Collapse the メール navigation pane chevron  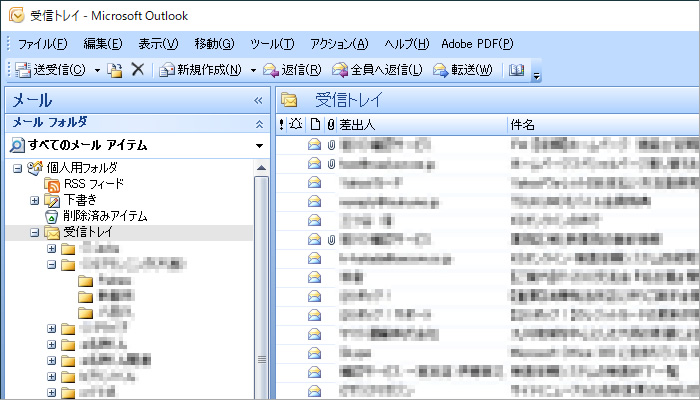(x=258, y=100)
